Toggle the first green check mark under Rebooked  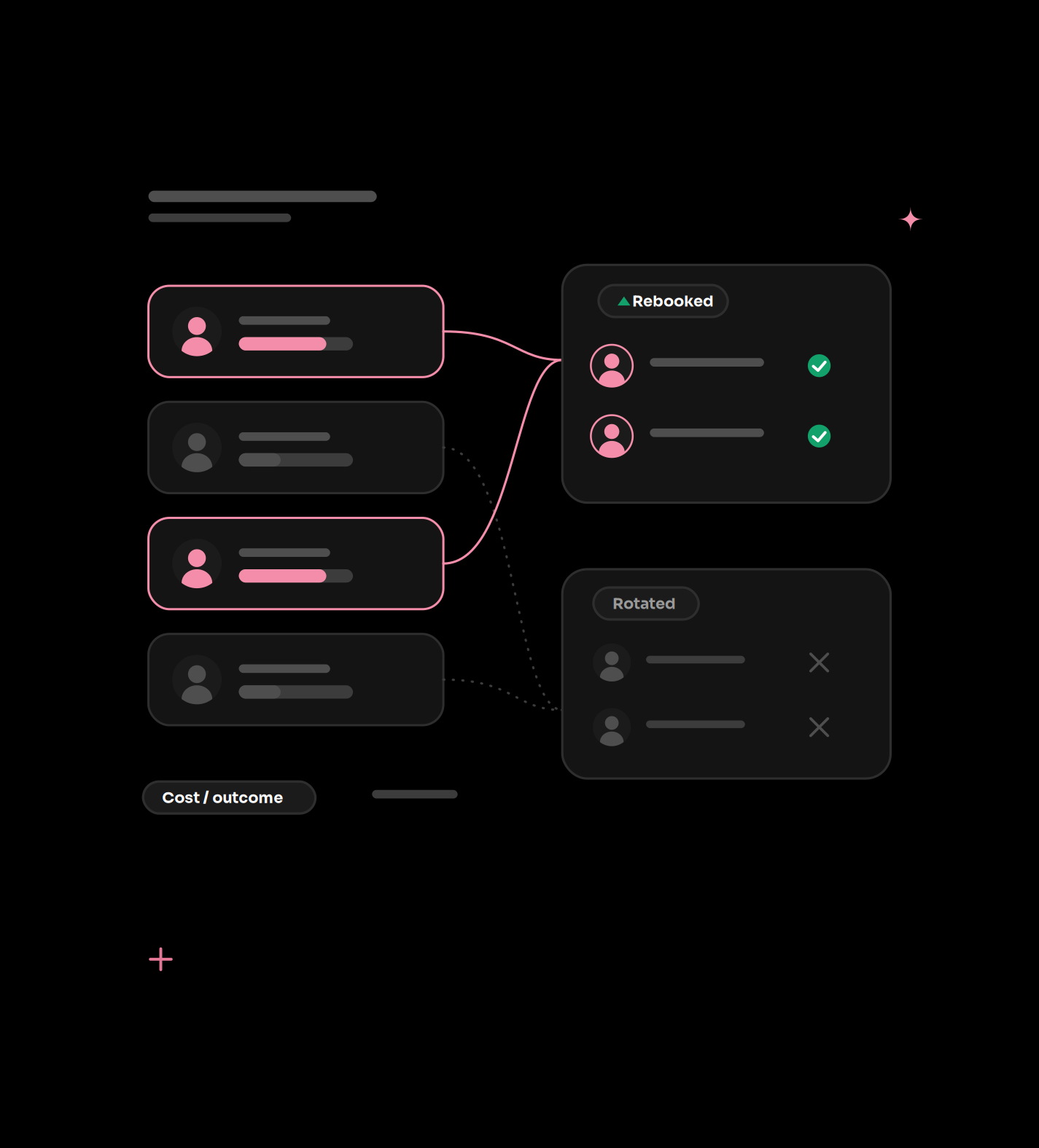pyautogui.click(x=820, y=366)
